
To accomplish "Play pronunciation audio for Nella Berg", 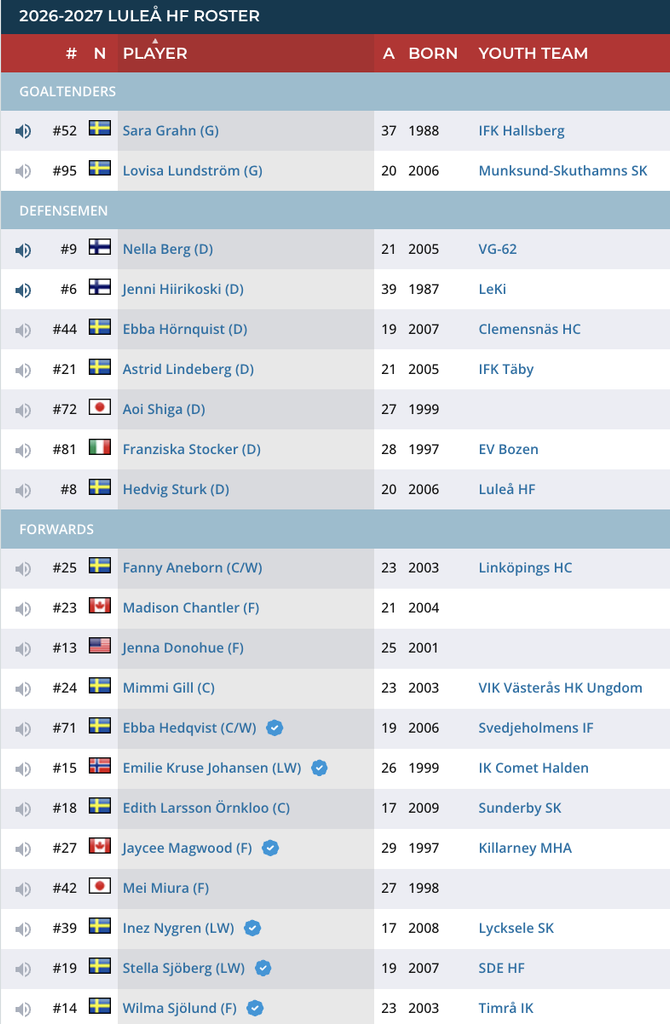I will pyautogui.click(x=23, y=250).
